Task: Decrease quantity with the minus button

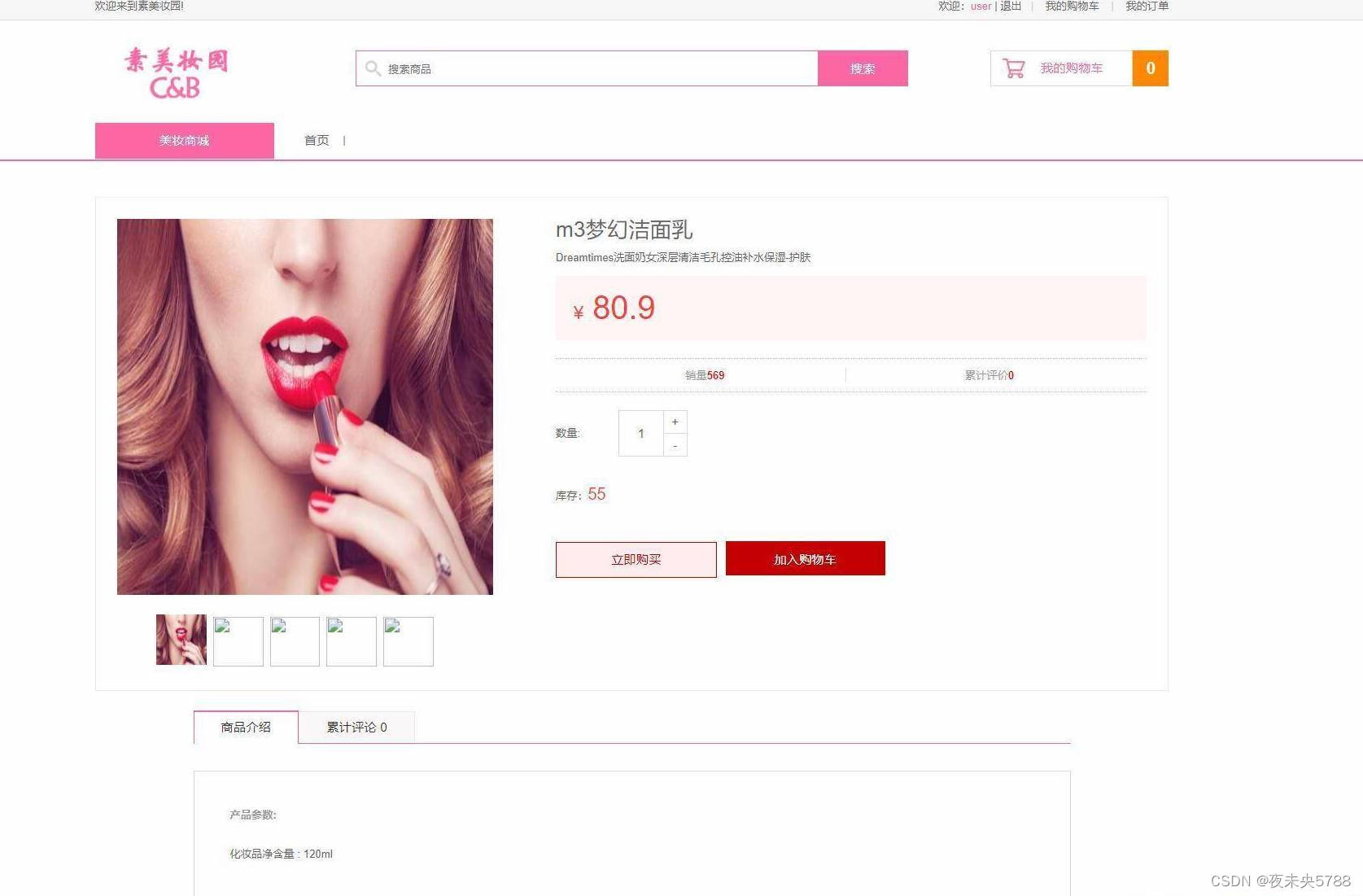Action: pyautogui.click(x=675, y=445)
